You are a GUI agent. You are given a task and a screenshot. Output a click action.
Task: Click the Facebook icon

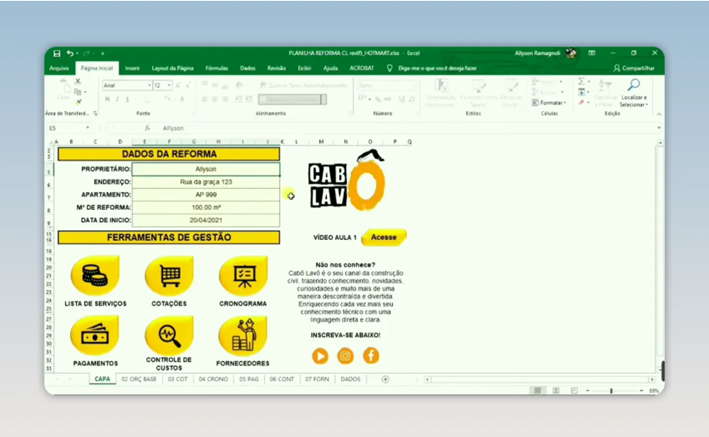coord(371,356)
